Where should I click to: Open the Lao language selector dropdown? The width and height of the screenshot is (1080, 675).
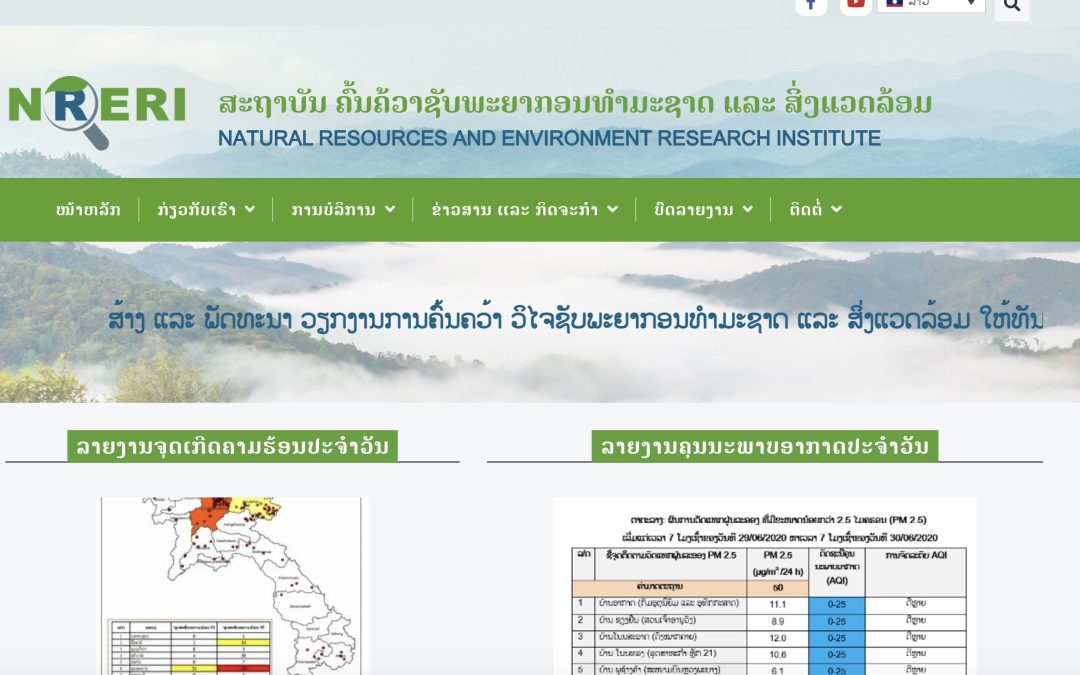(931, 5)
